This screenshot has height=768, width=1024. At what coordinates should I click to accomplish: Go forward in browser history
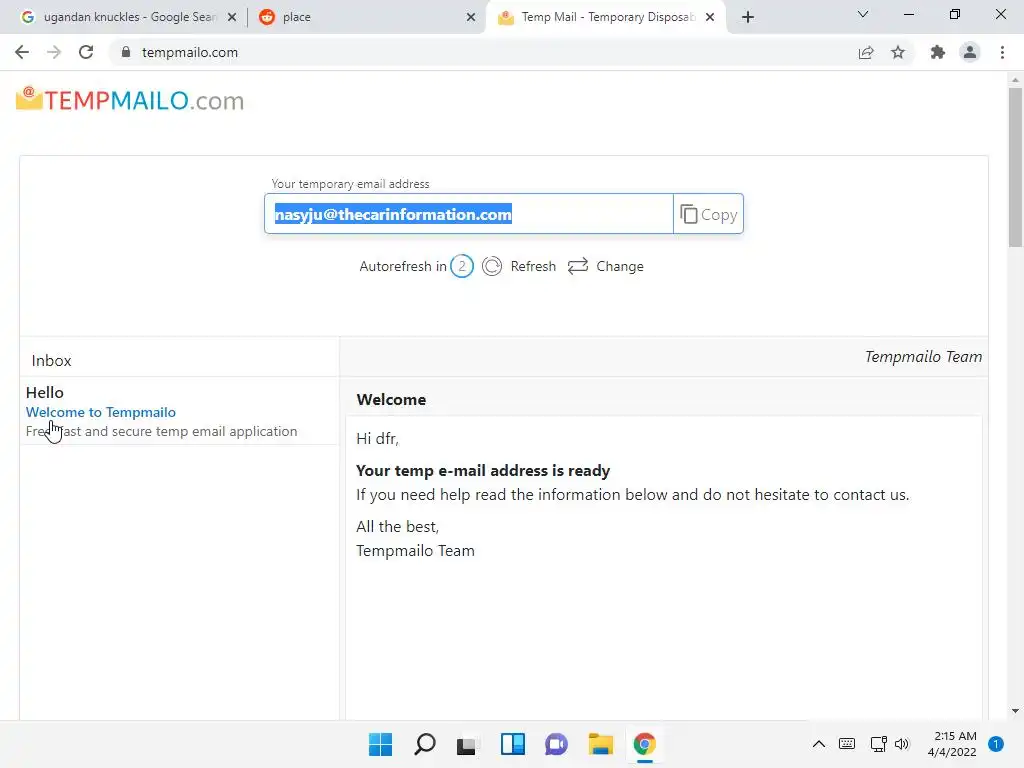[54, 52]
